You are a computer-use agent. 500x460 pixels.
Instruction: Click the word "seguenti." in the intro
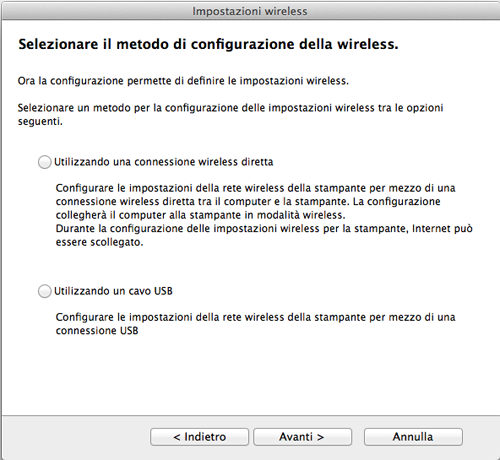coord(40,122)
